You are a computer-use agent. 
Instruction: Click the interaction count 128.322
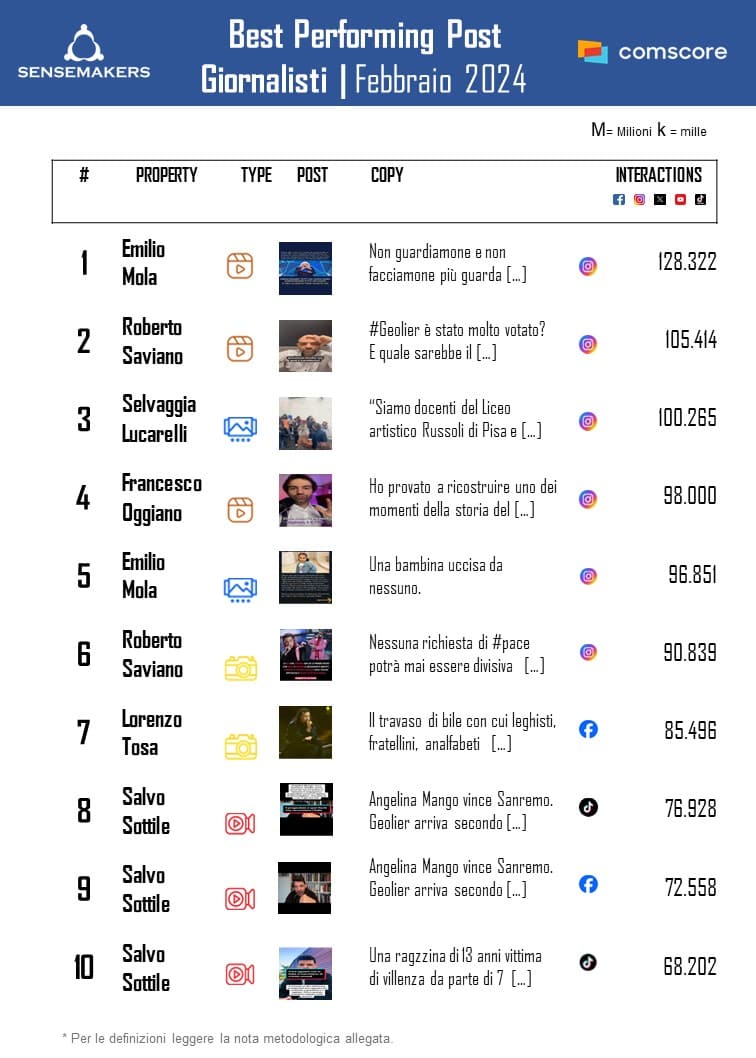687,262
